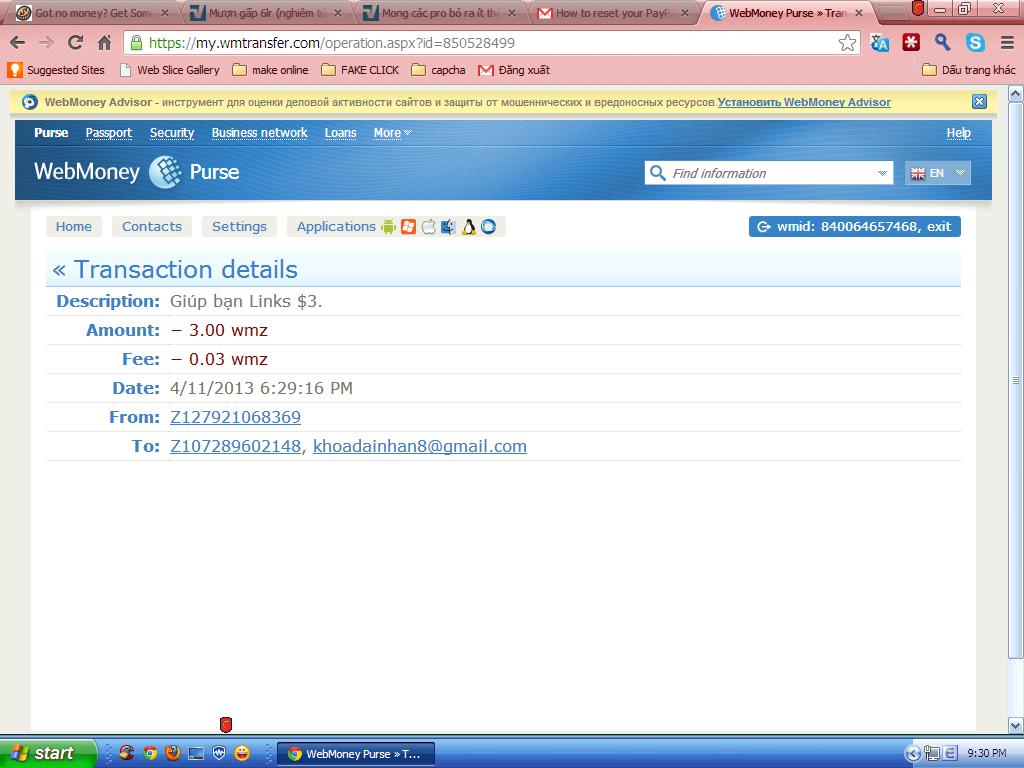Image resolution: width=1024 pixels, height=768 pixels.
Task: Launch Chrome from the quick launch bar
Action: click(x=150, y=753)
